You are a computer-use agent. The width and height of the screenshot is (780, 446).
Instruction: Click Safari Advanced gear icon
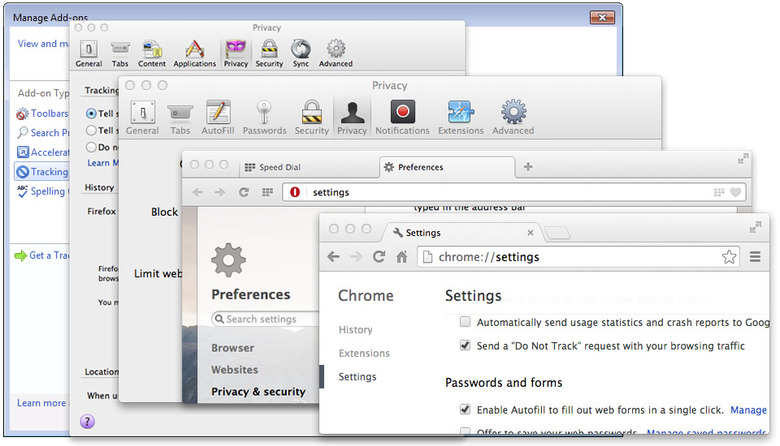coord(513,114)
